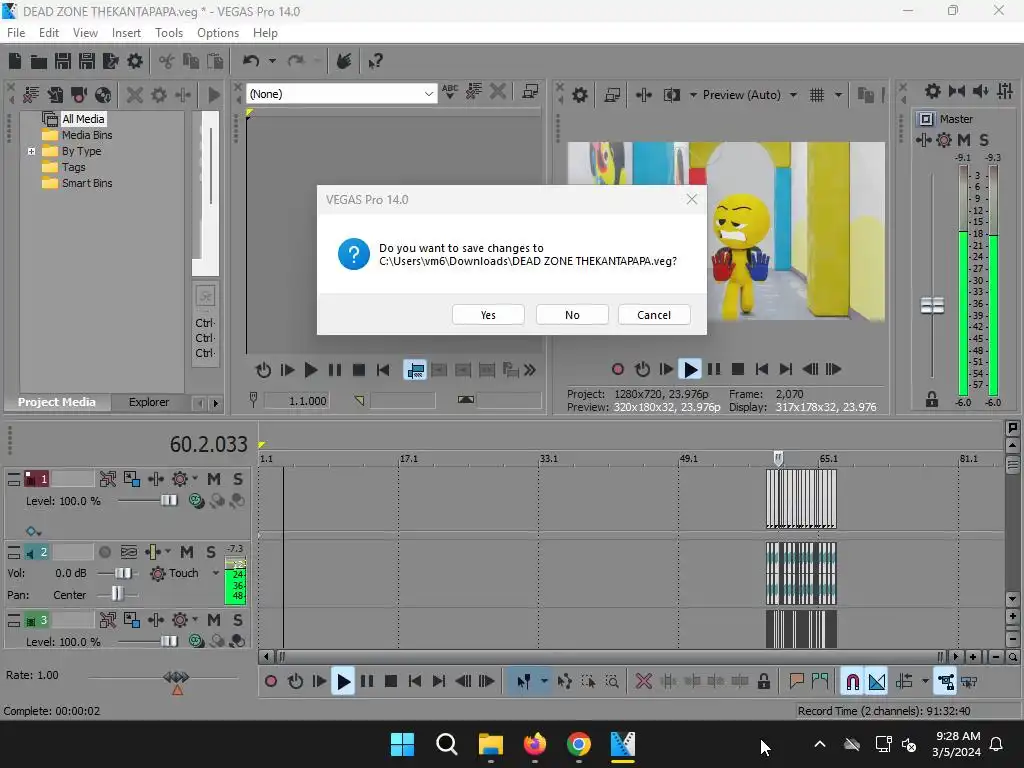
Task: Click the Master volume fader
Action: click(932, 305)
